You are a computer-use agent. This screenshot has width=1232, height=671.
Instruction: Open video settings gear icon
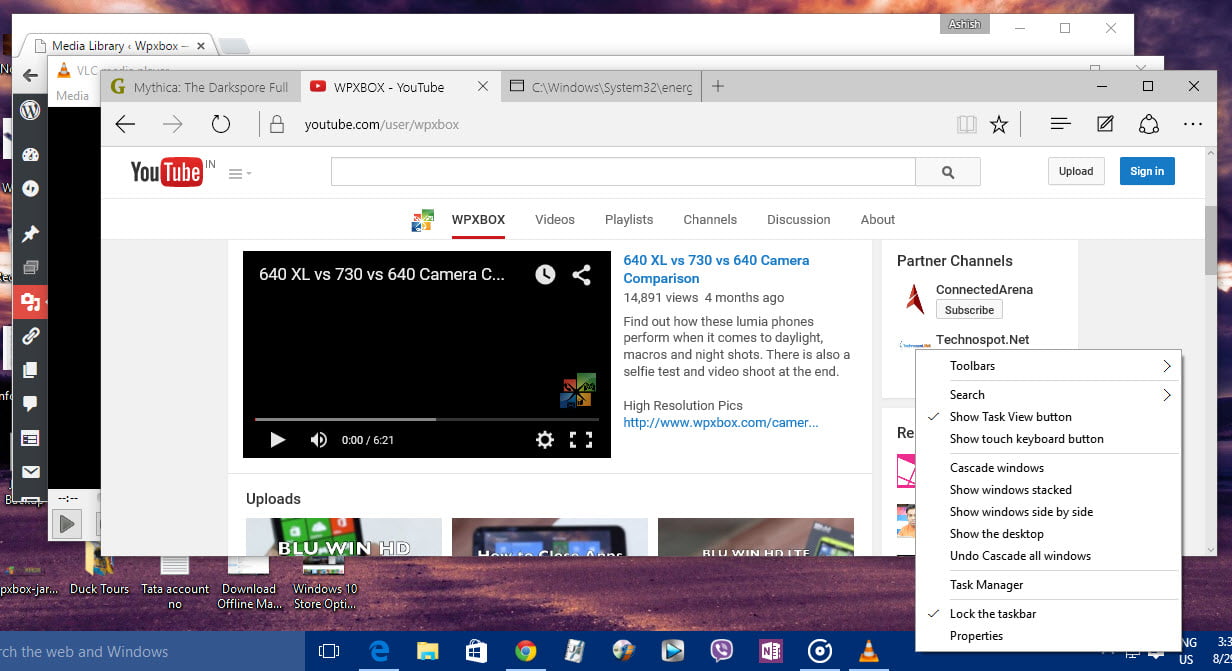(545, 439)
